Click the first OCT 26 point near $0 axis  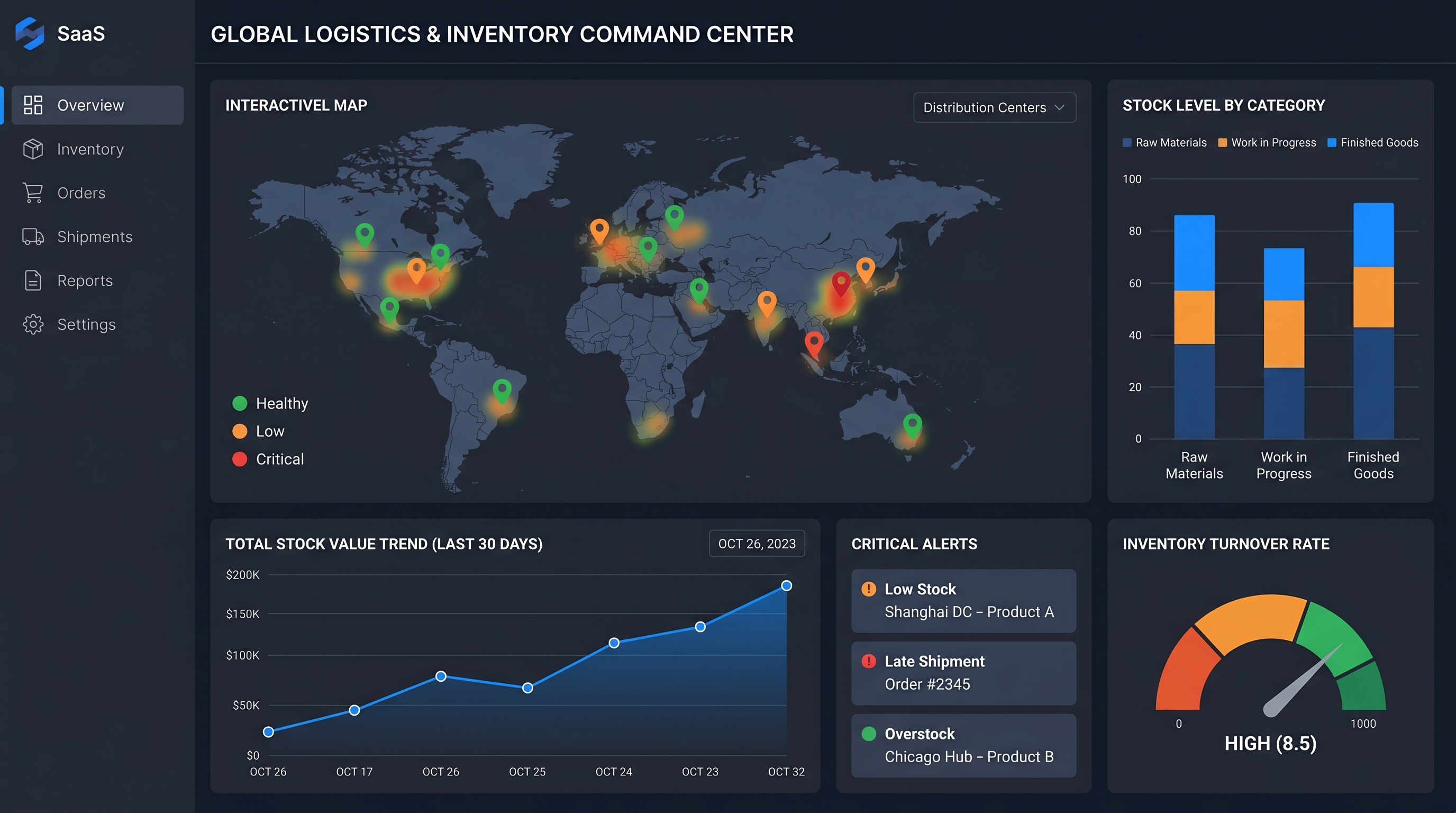click(268, 731)
